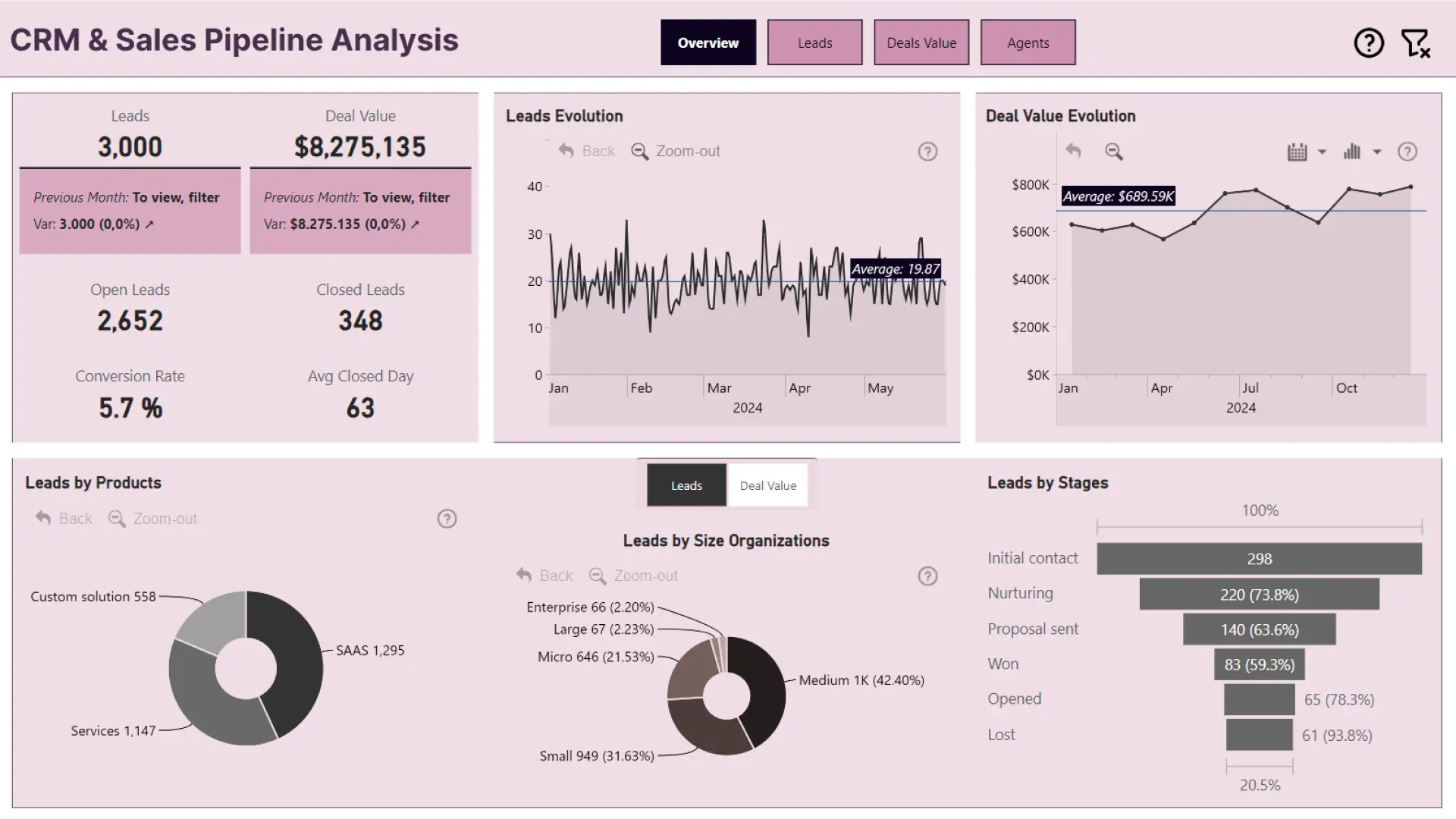Click variance arrow icon under Deal Value card
This screenshot has height=819, width=1456.
[x=415, y=224]
